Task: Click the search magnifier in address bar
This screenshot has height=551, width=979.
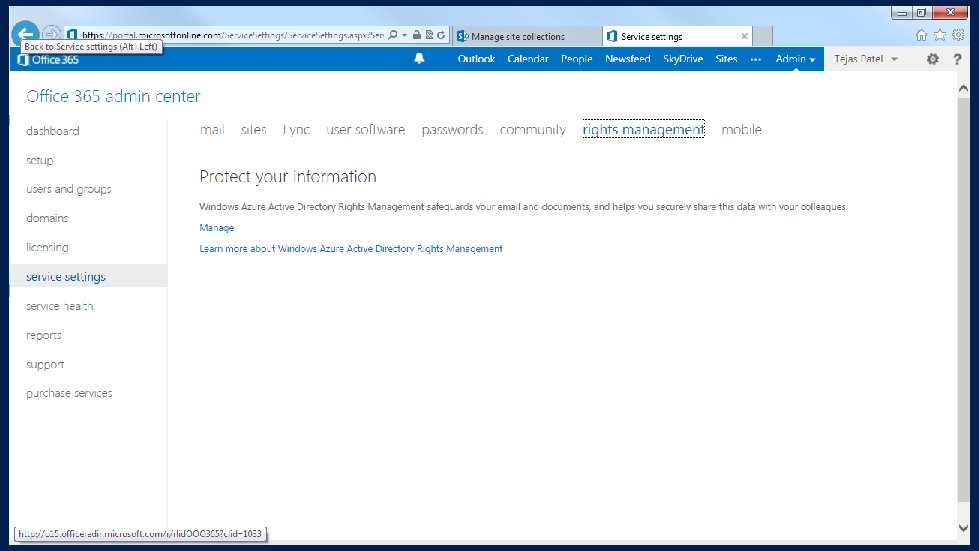Action: coord(393,35)
